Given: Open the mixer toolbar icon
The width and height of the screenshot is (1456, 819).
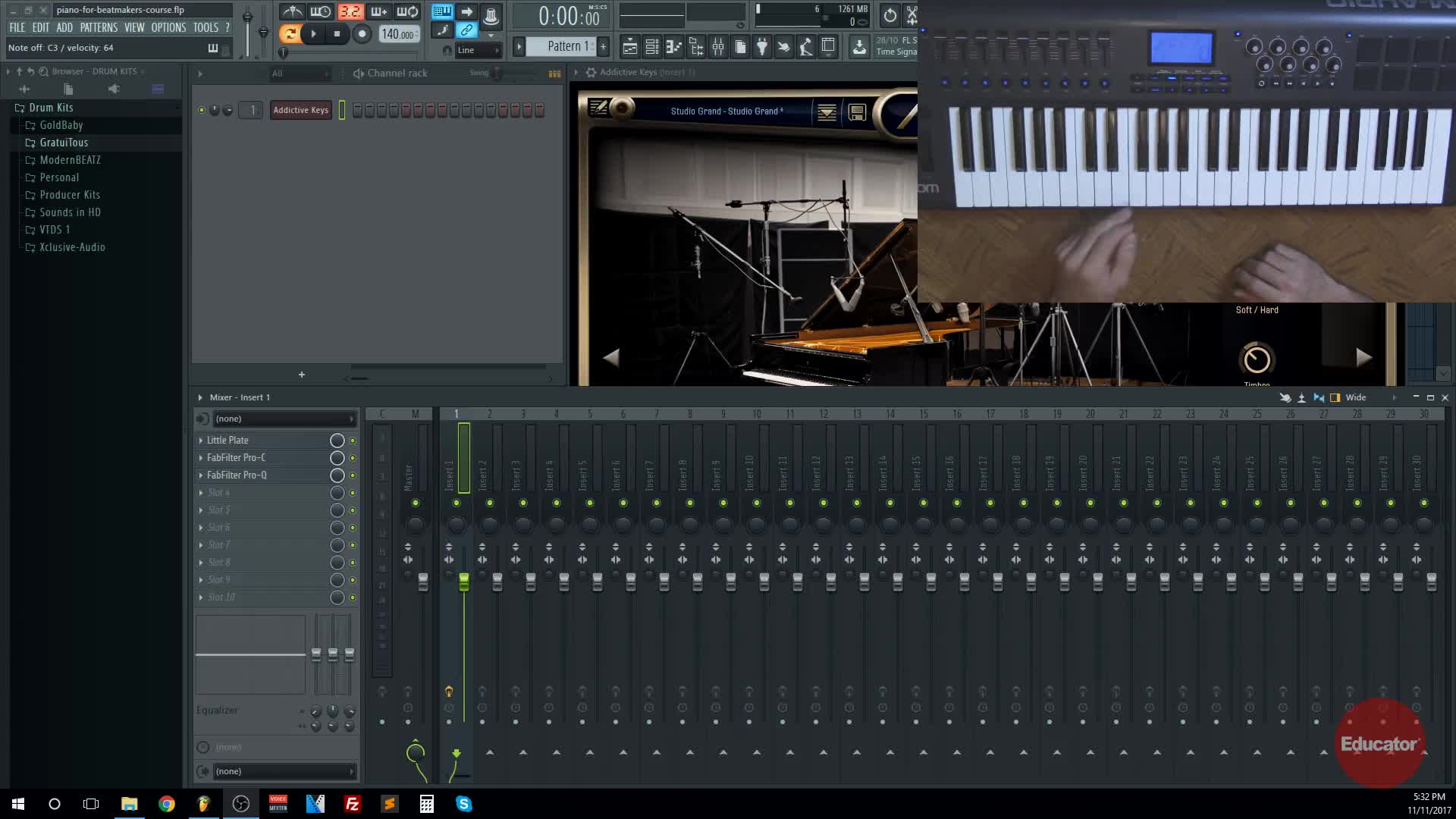Looking at the screenshot, I should tap(718, 47).
